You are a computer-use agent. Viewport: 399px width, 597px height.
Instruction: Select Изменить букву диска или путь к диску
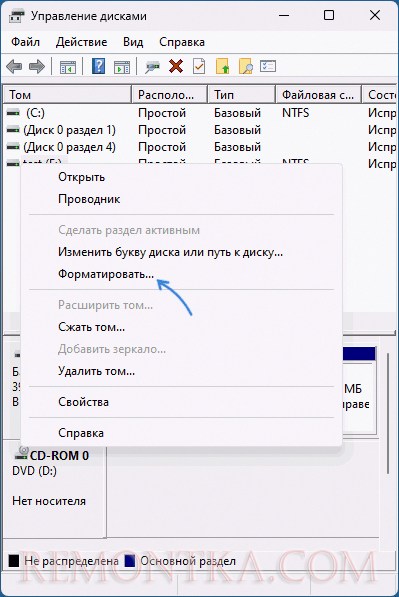click(x=181, y=252)
